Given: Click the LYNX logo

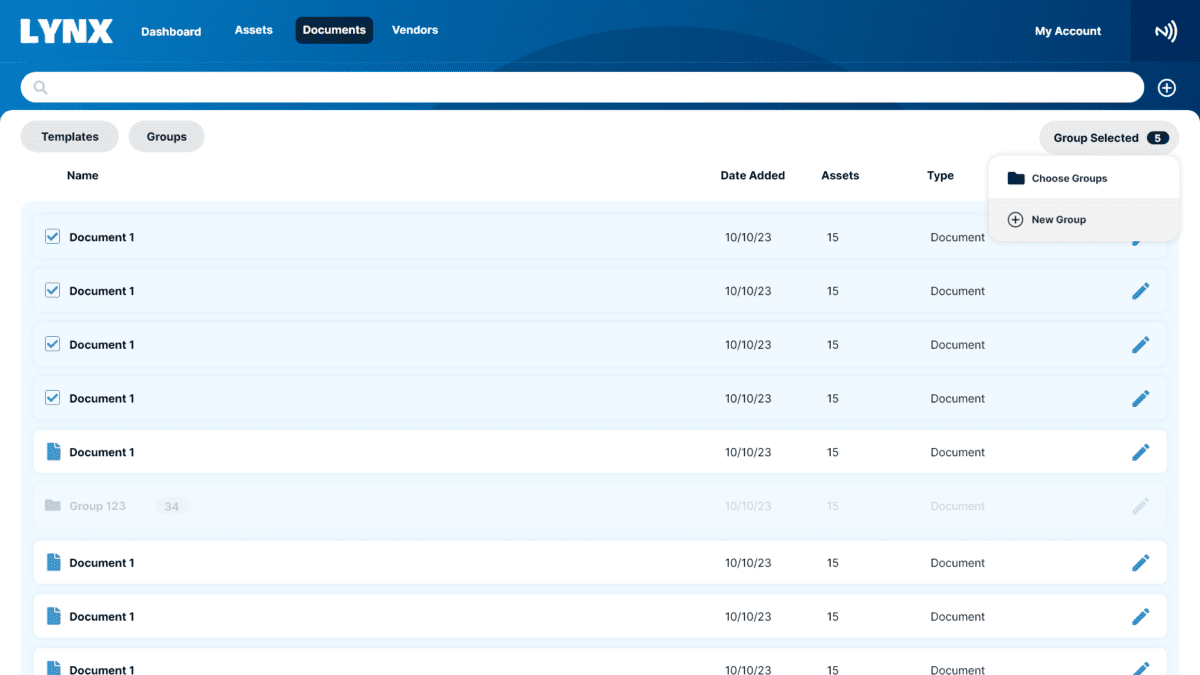Looking at the screenshot, I should point(66,31).
